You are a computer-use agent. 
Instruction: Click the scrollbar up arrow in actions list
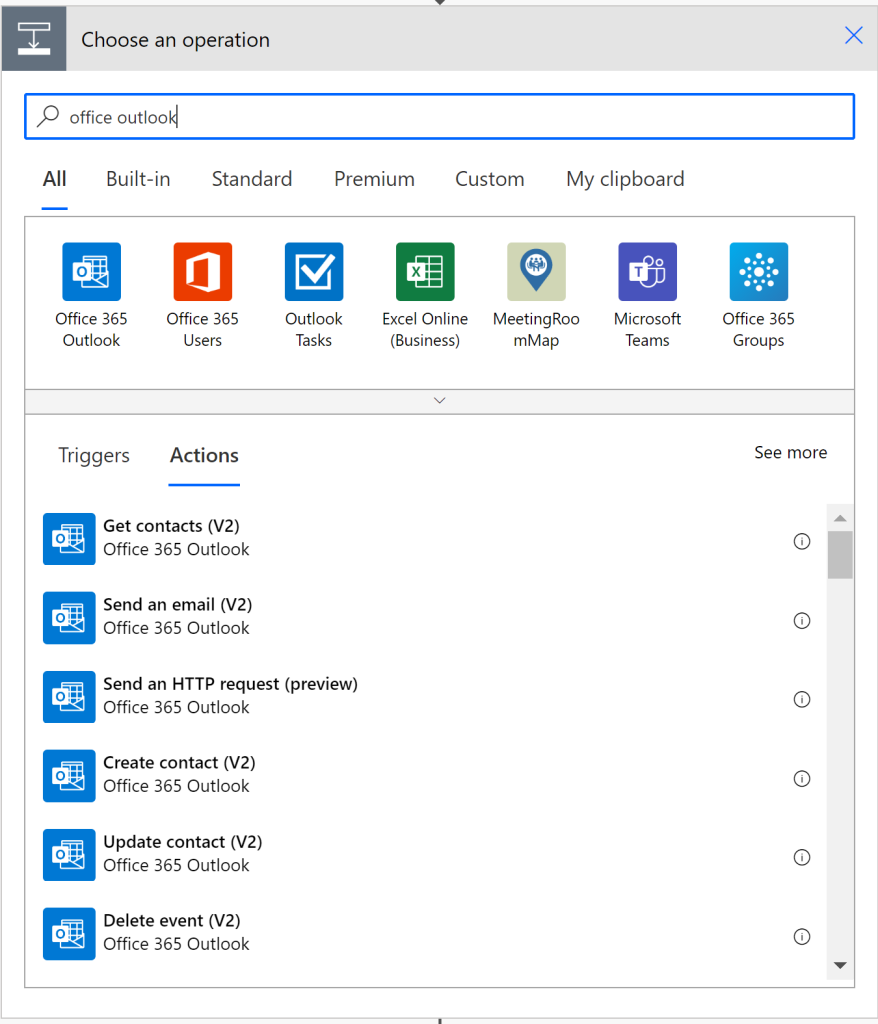840,518
